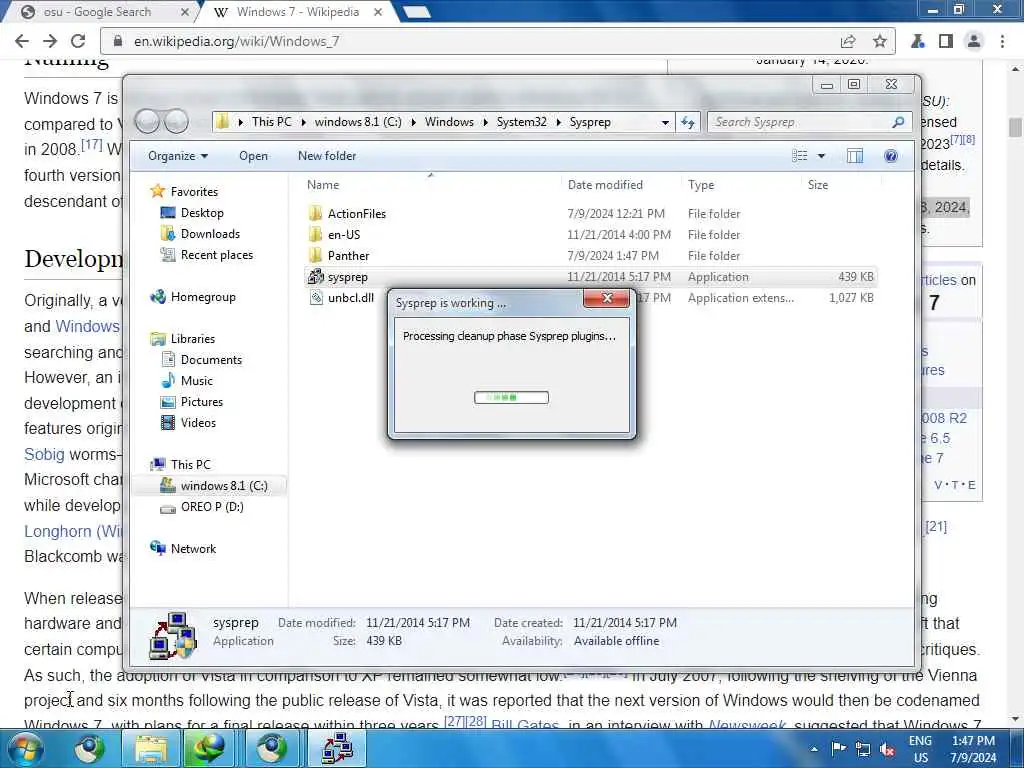
Task: Click the refresh button beside the address bar
Action: coord(688,122)
